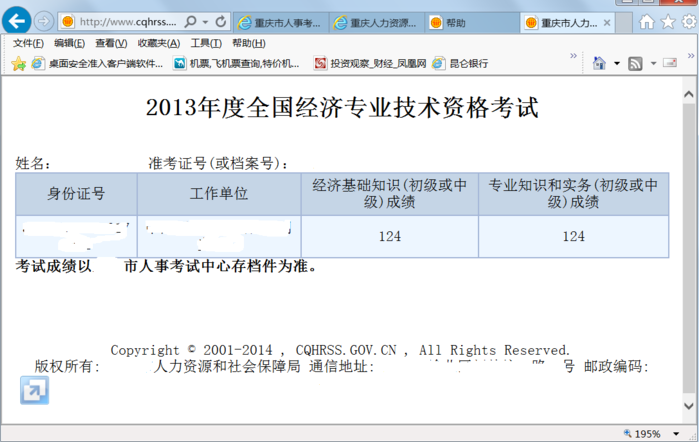Expand the command bar home dropdown arrow
This screenshot has height=442, width=700.
[616, 64]
